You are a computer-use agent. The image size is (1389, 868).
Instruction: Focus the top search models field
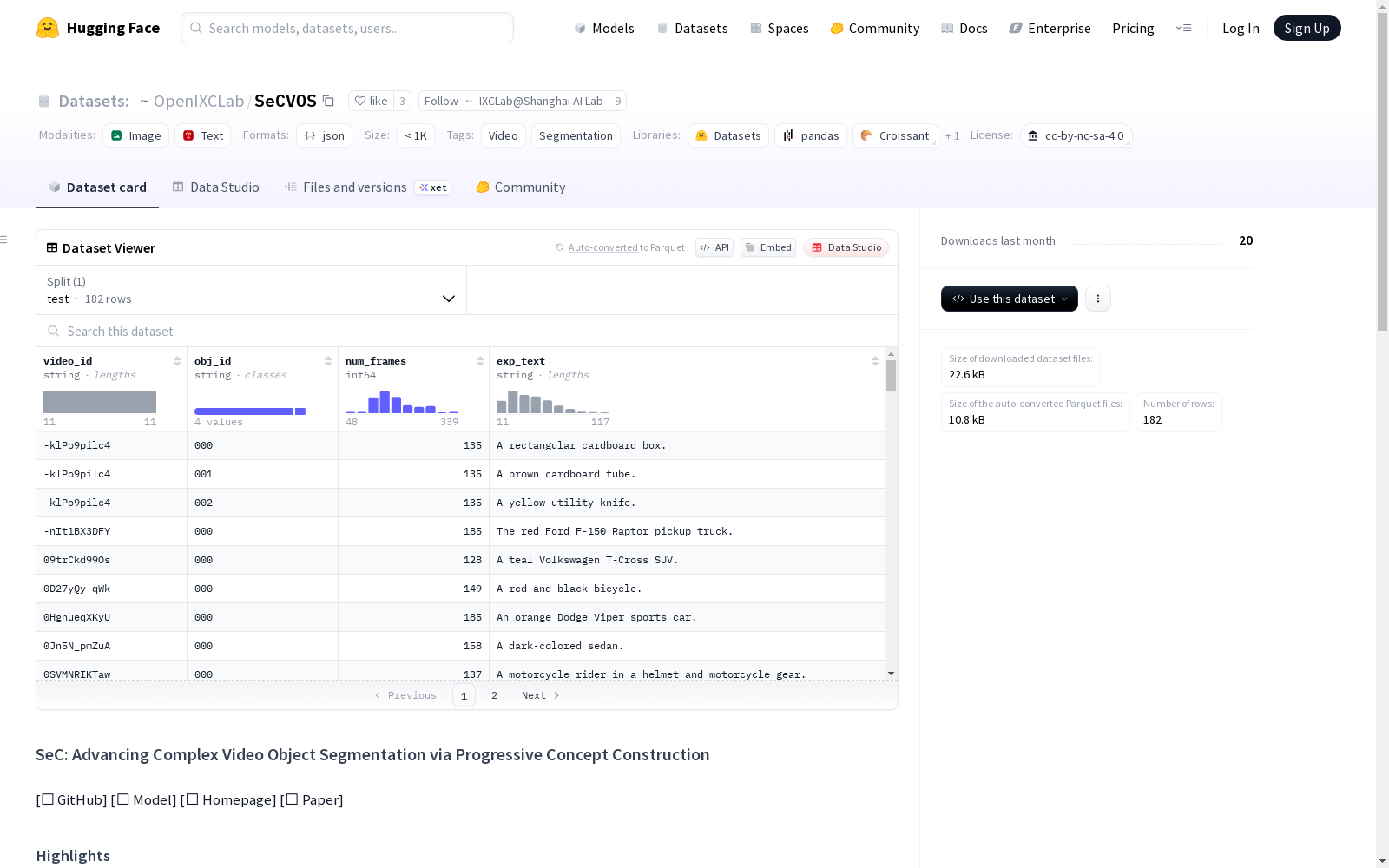pyautogui.click(x=347, y=28)
